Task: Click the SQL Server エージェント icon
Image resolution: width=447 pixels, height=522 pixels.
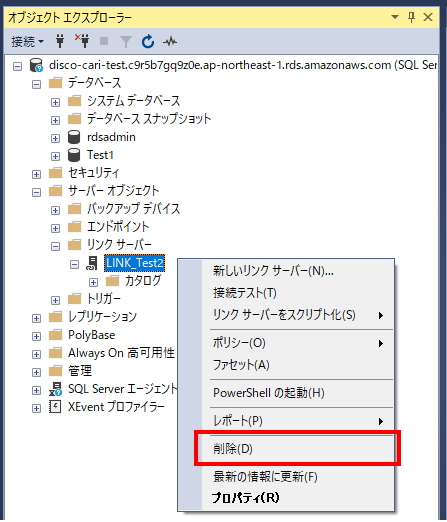Action: coord(55,389)
